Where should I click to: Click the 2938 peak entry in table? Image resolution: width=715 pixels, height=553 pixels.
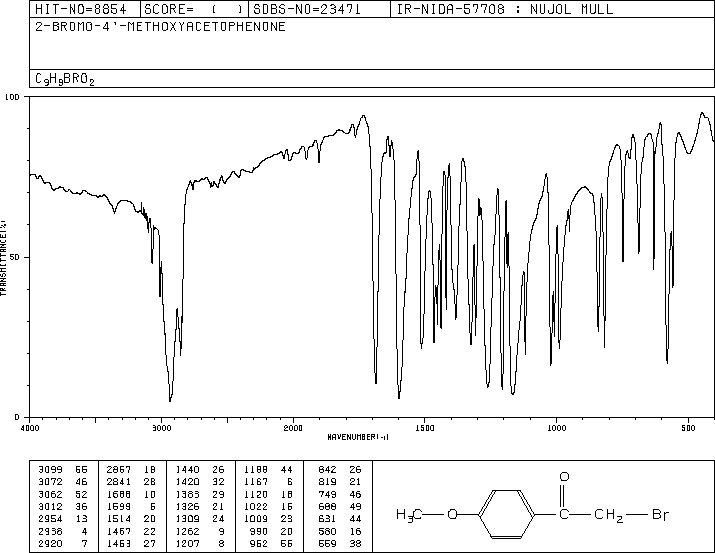(62, 532)
